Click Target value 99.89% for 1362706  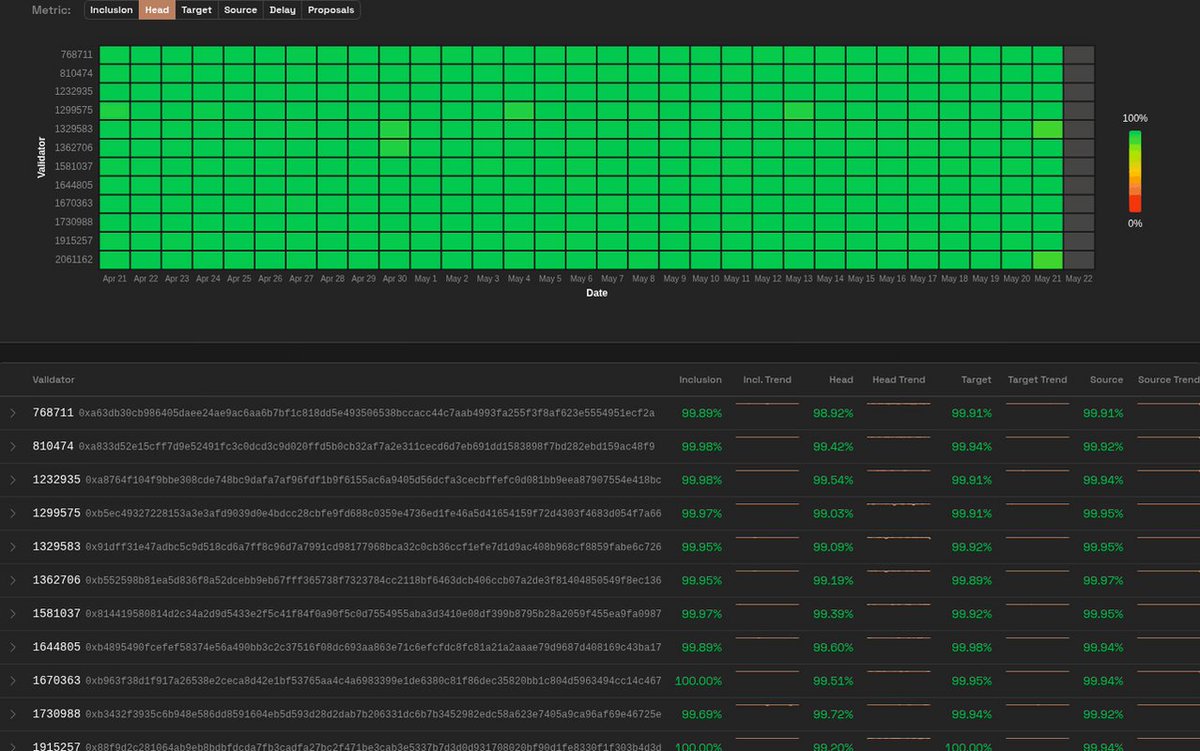[972, 580]
